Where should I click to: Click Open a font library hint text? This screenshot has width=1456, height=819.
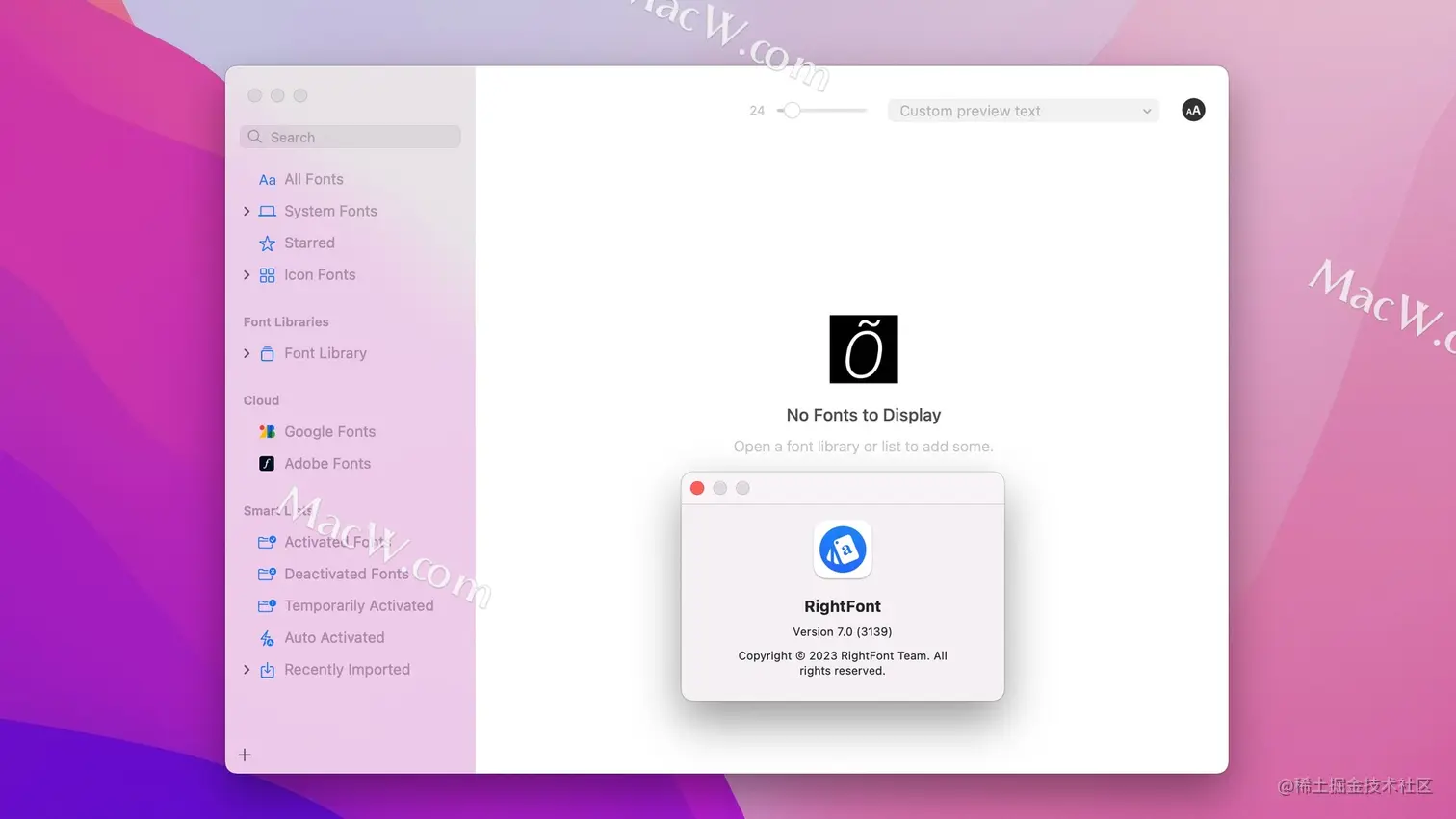tap(864, 447)
